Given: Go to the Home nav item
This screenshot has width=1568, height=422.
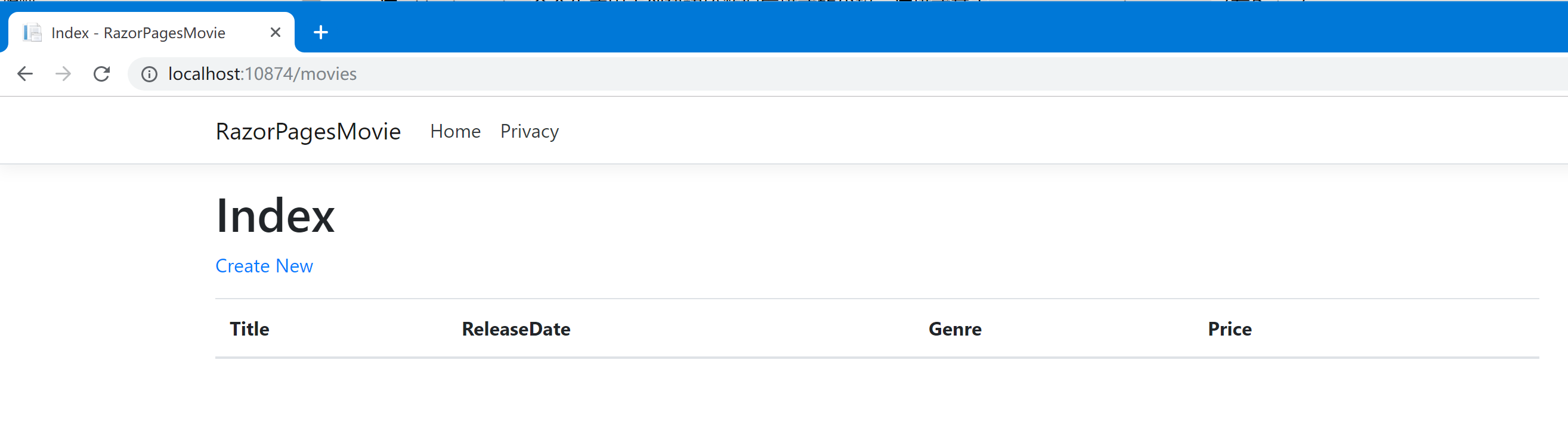Looking at the screenshot, I should pyautogui.click(x=454, y=131).
